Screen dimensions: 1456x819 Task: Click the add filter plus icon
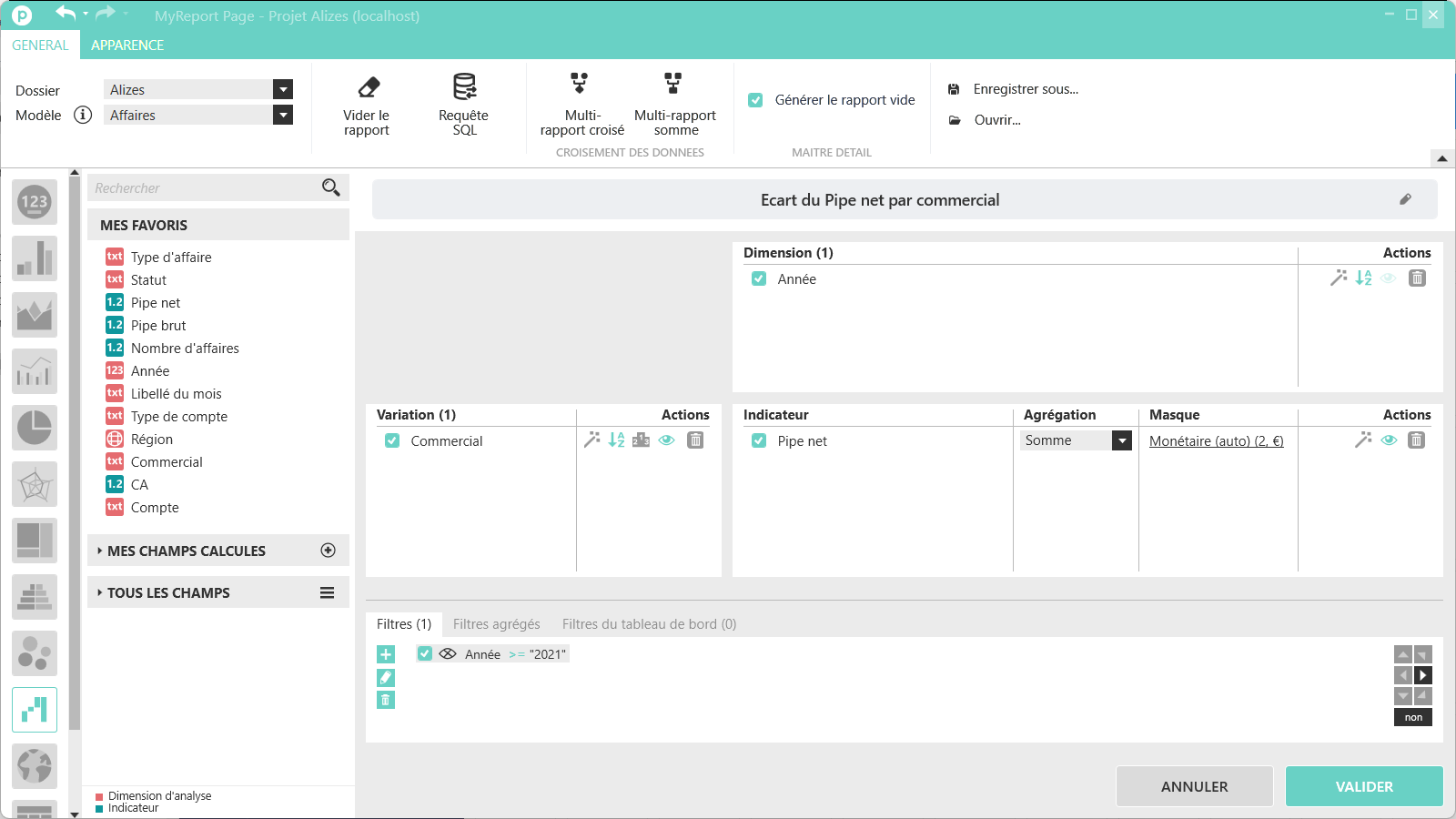coord(386,654)
